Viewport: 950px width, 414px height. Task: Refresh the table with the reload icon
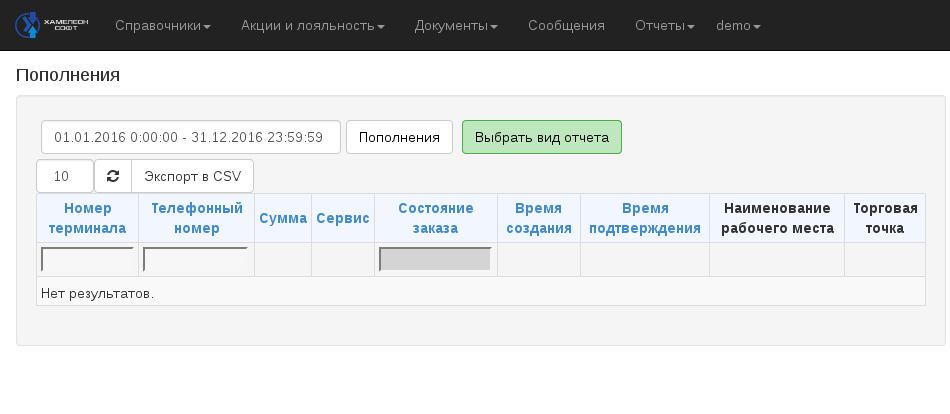113,176
